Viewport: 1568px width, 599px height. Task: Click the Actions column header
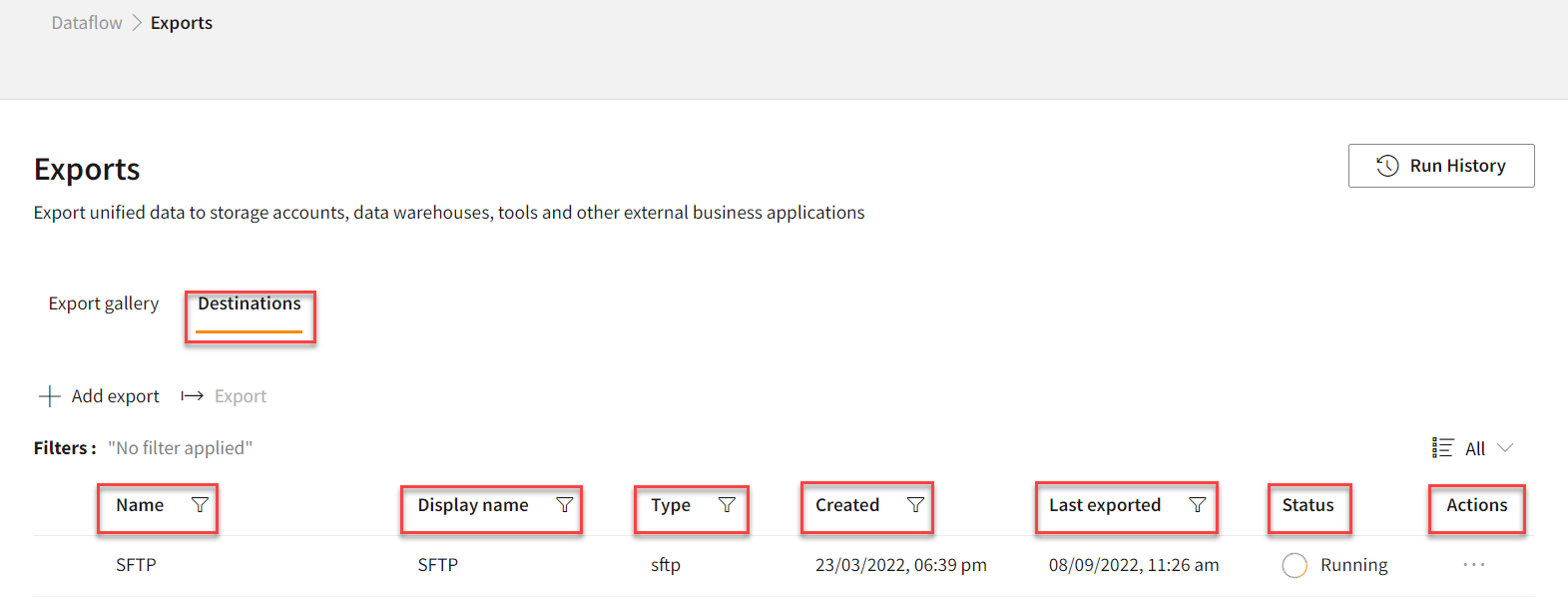pyautogui.click(x=1476, y=505)
